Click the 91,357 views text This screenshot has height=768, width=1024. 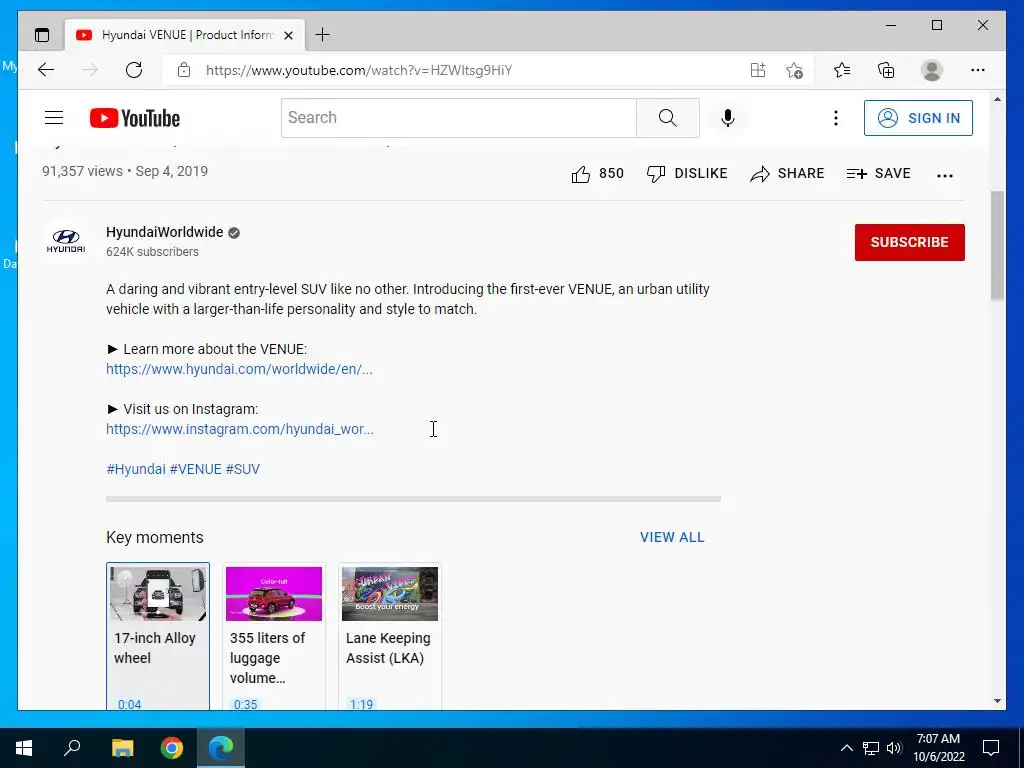click(82, 171)
